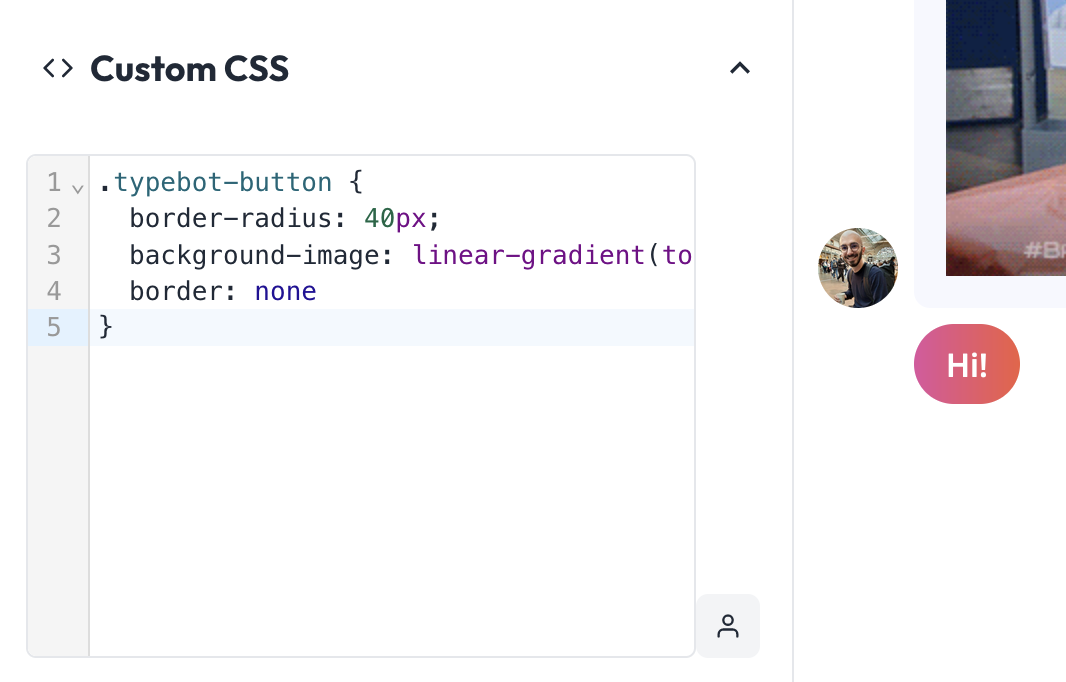Click the user icon button below the editor
The width and height of the screenshot is (1066, 682).
click(x=728, y=626)
